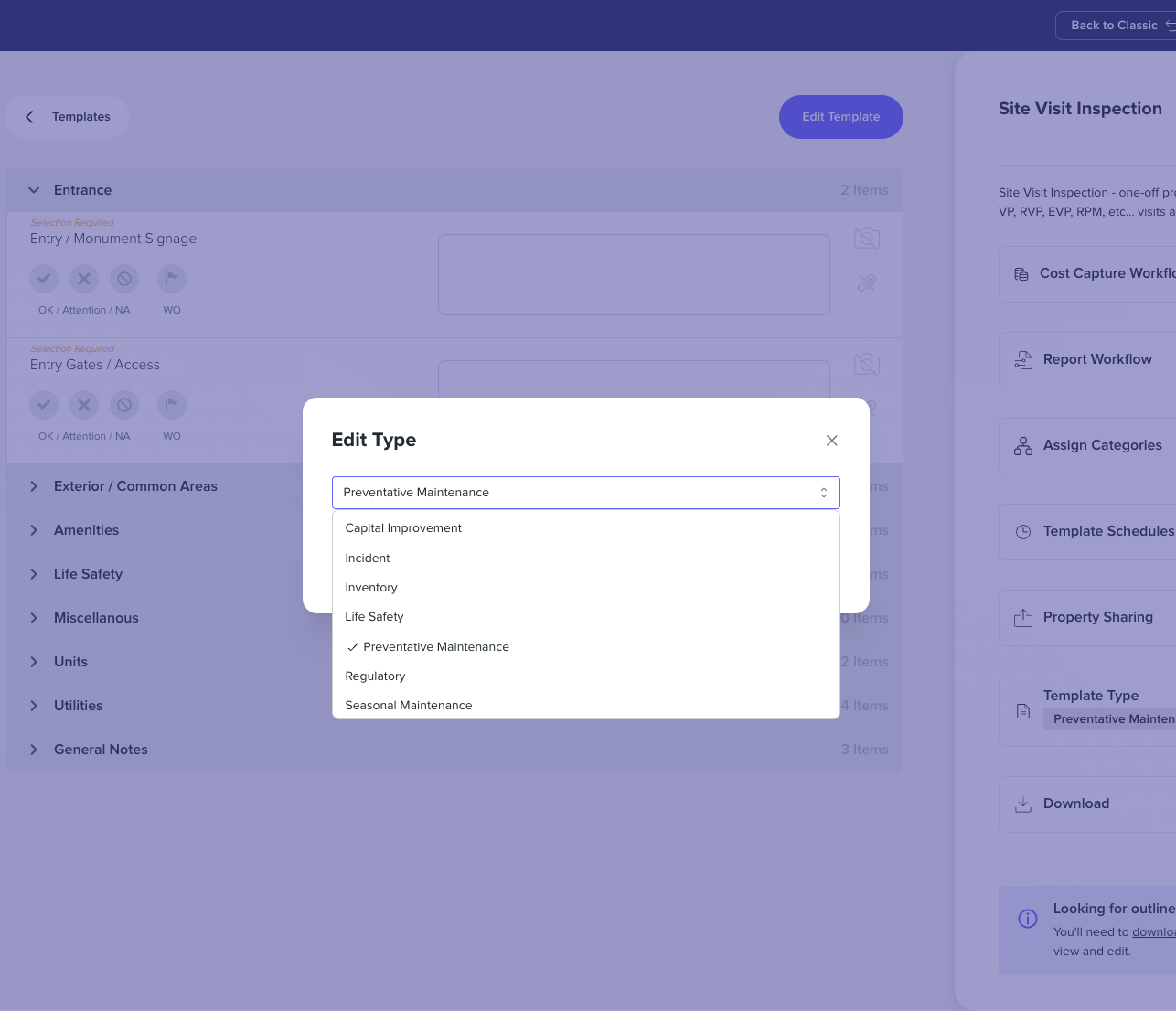Mark Entry / Monument Signage as NA
Screen dimensions: 1176x1011
(124, 279)
